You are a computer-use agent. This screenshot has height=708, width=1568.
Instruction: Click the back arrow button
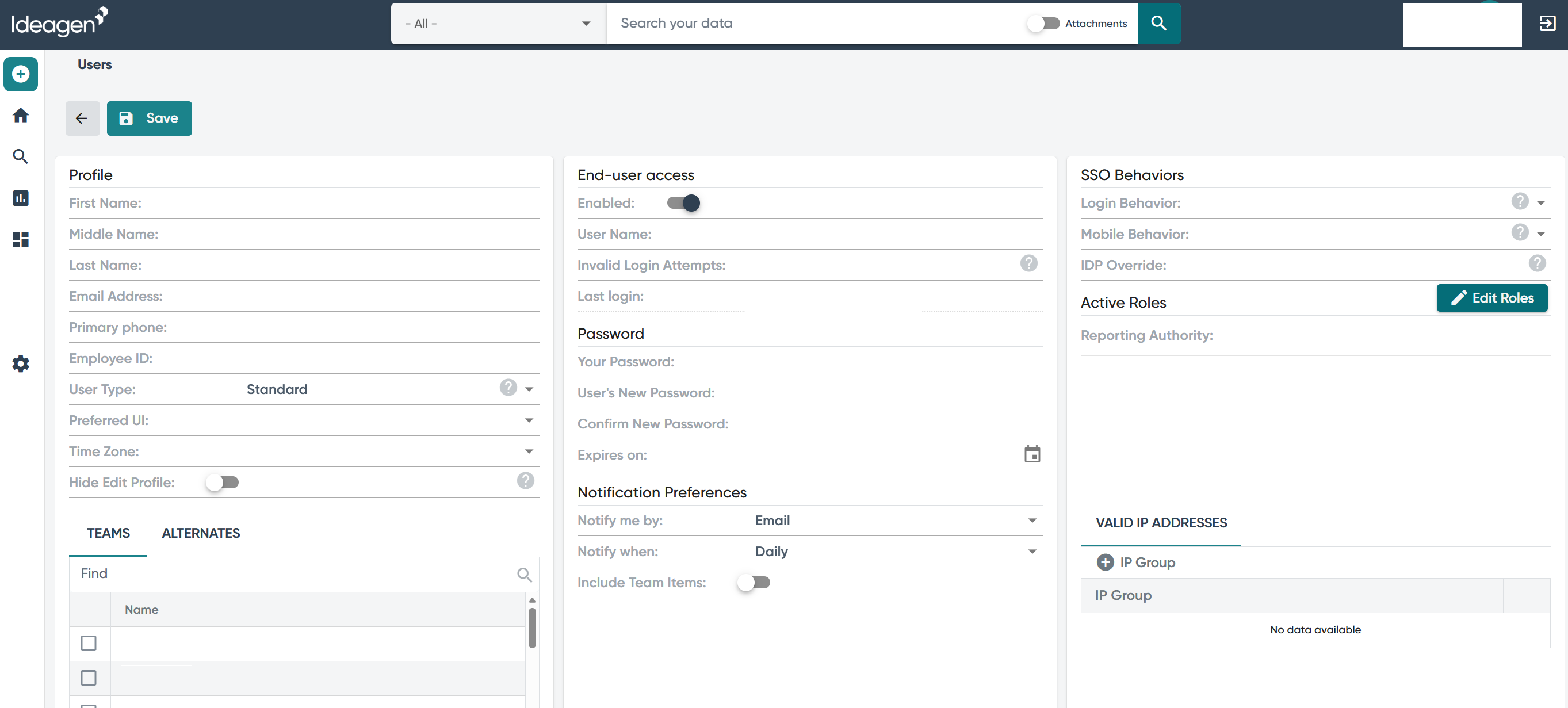pos(82,118)
